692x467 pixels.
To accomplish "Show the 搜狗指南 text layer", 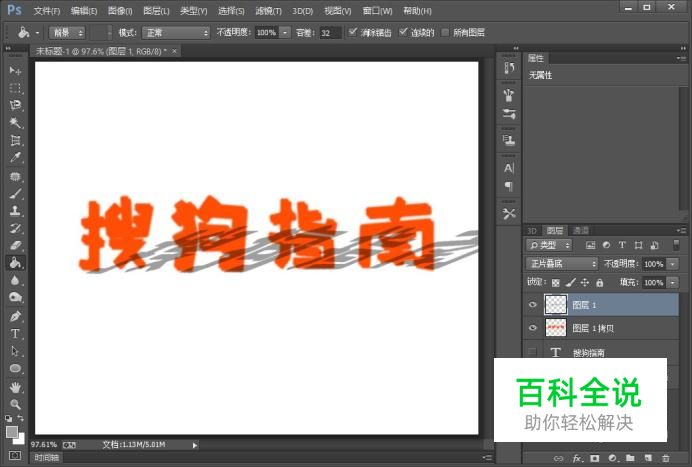I will click(x=533, y=352).
